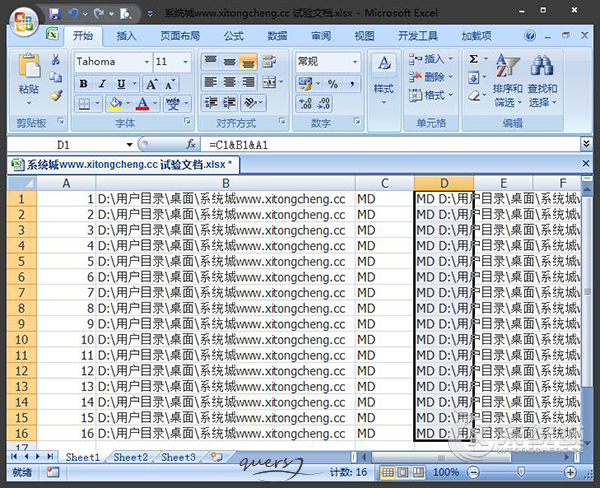Click AutoSum sigma icon
This screenshot has height=488, width=600.
point(474,59)
